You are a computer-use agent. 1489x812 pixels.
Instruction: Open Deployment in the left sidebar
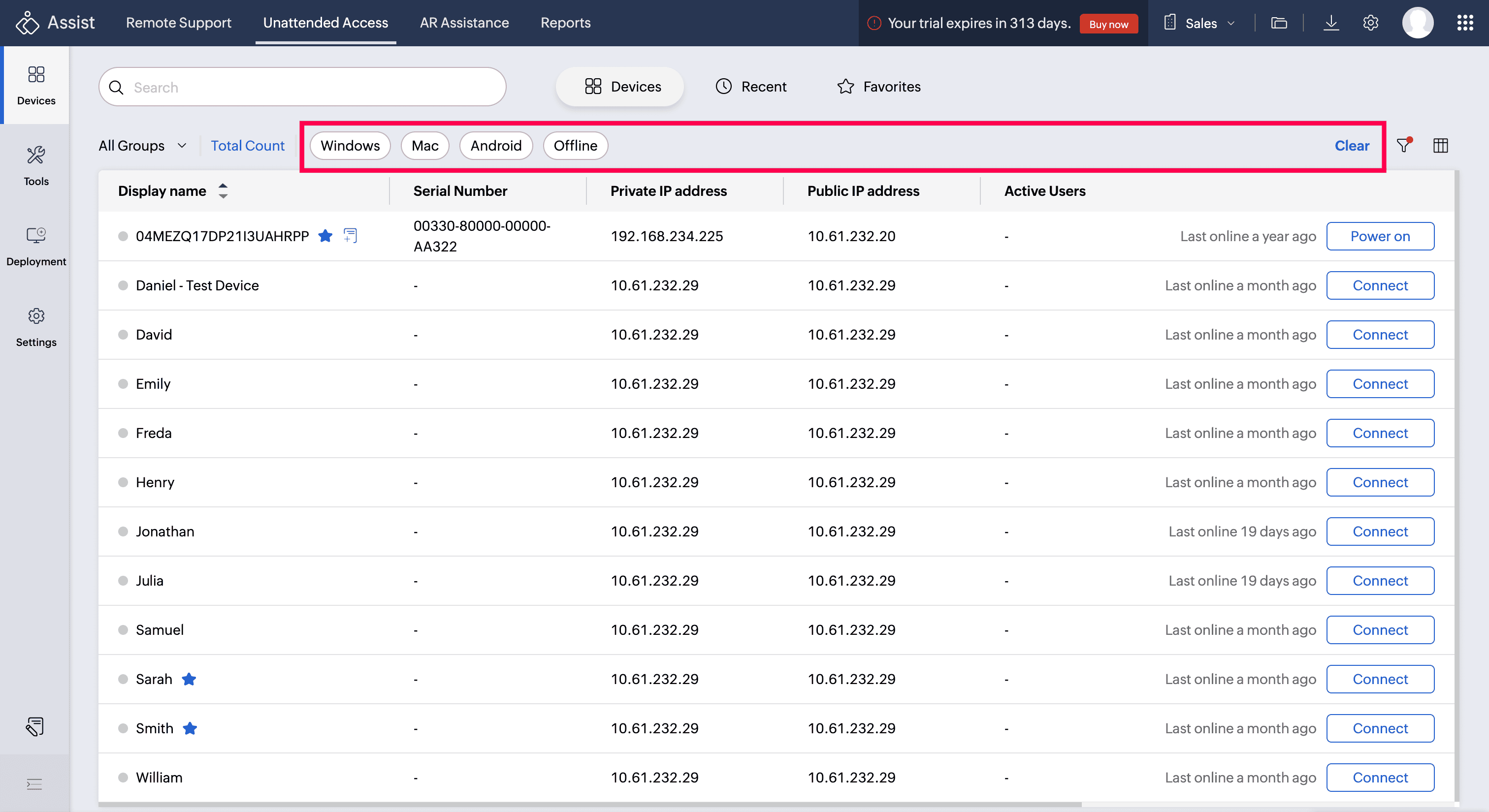[x=36, y=246]
